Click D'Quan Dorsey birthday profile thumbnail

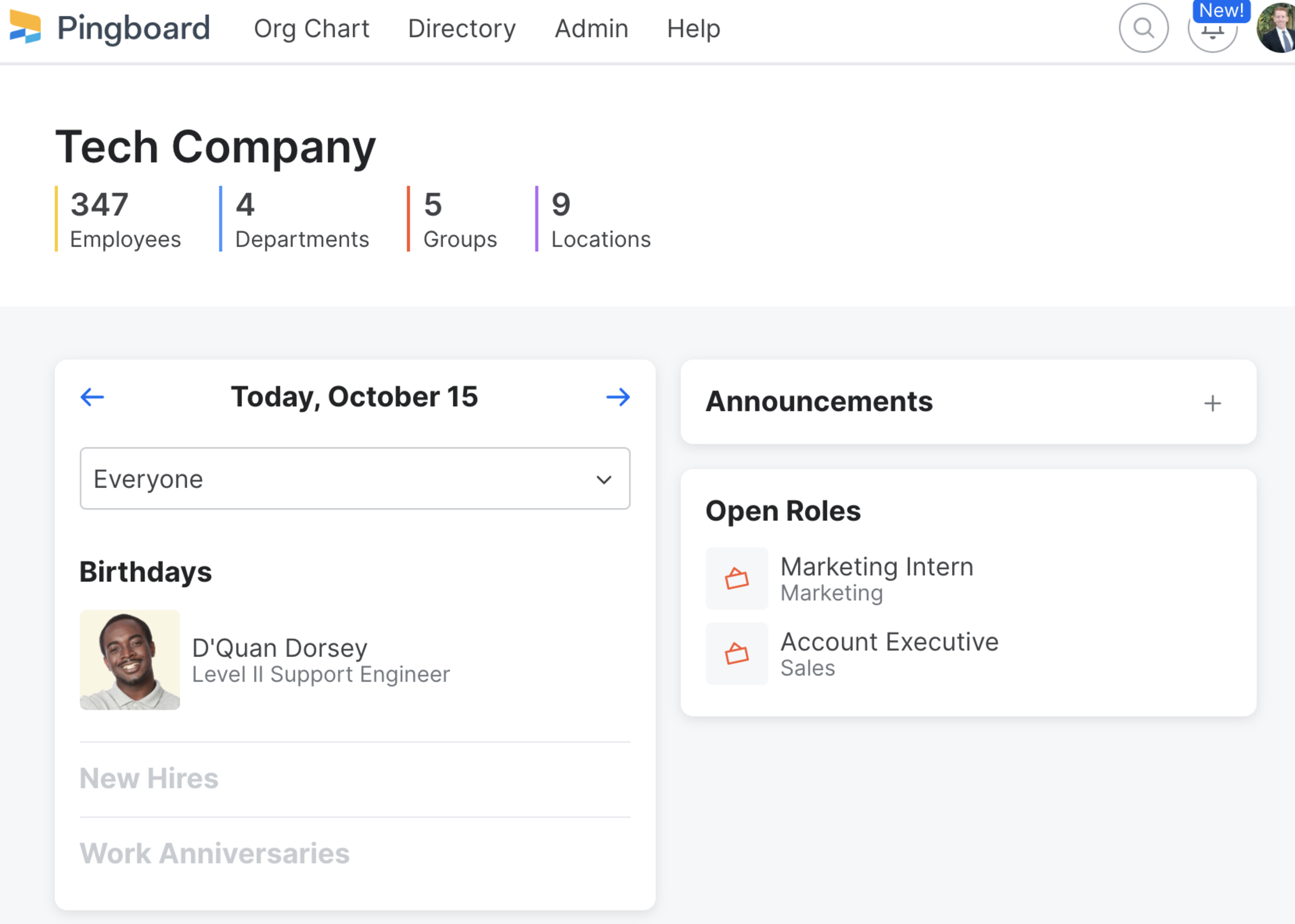(x=130, y=660)
